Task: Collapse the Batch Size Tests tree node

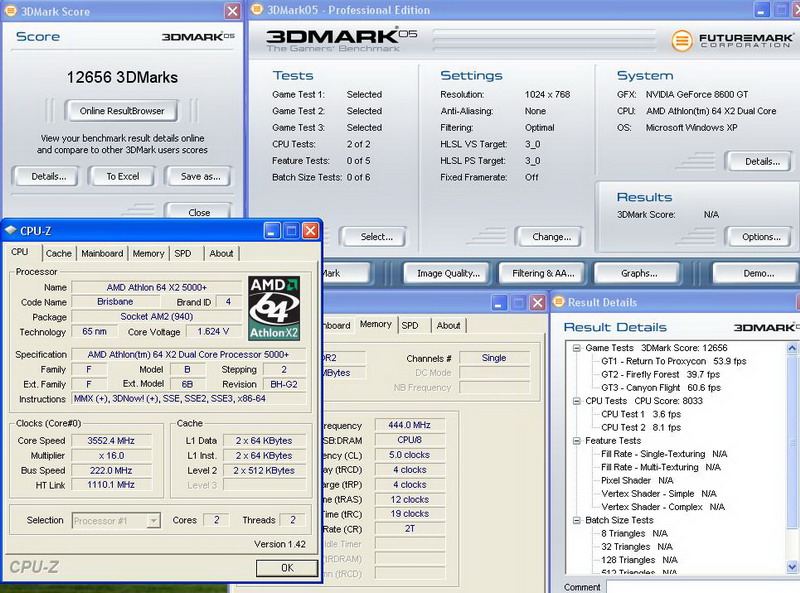Action: pyautogui.click(x=577, y=521)
